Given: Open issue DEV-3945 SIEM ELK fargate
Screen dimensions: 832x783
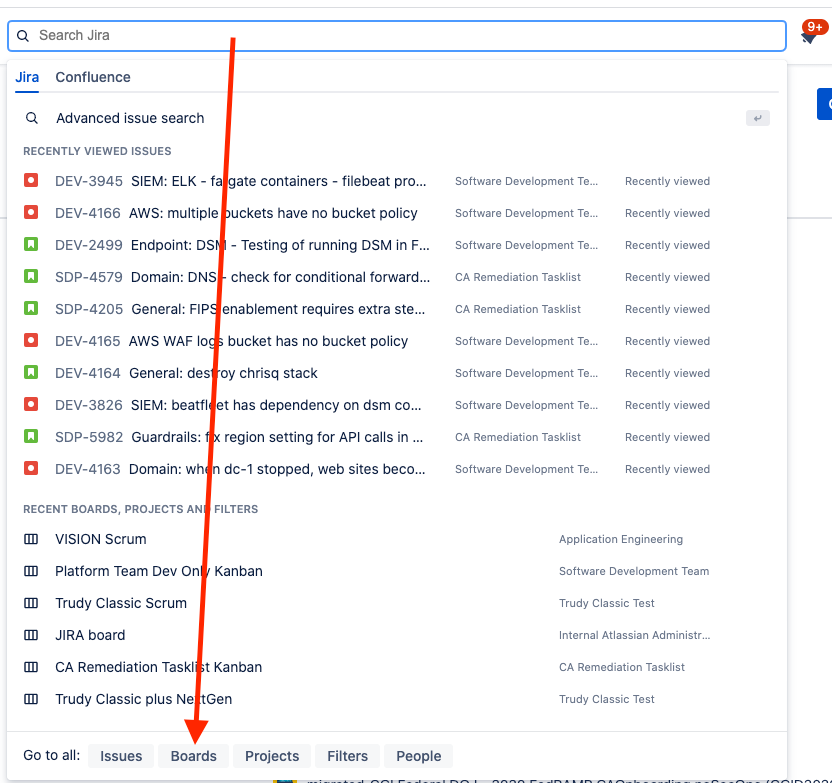Looking at the screenshot, I should pyautogui.click(x=396, y=181).
